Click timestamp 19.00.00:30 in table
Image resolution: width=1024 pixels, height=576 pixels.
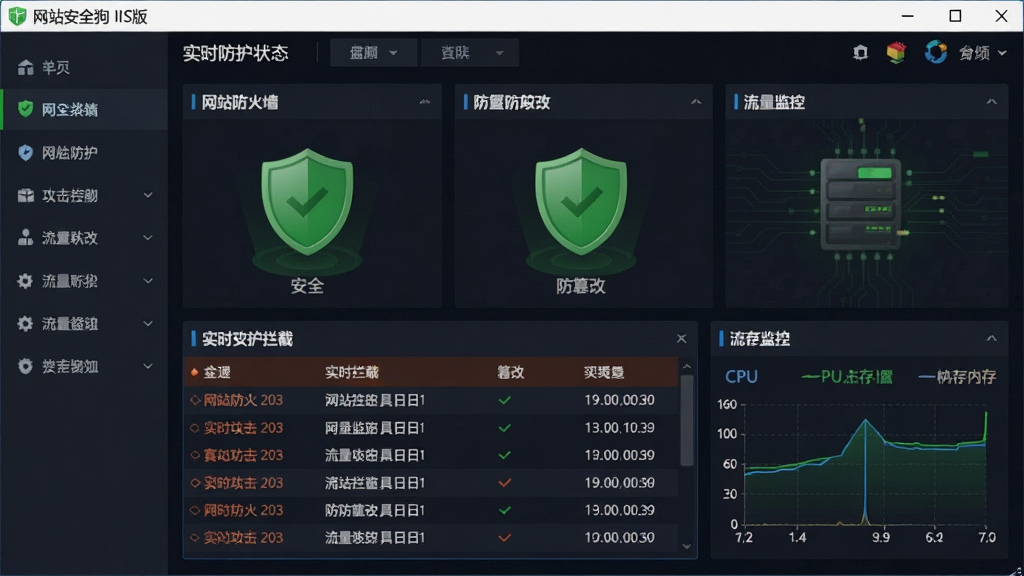click(619, 400)
